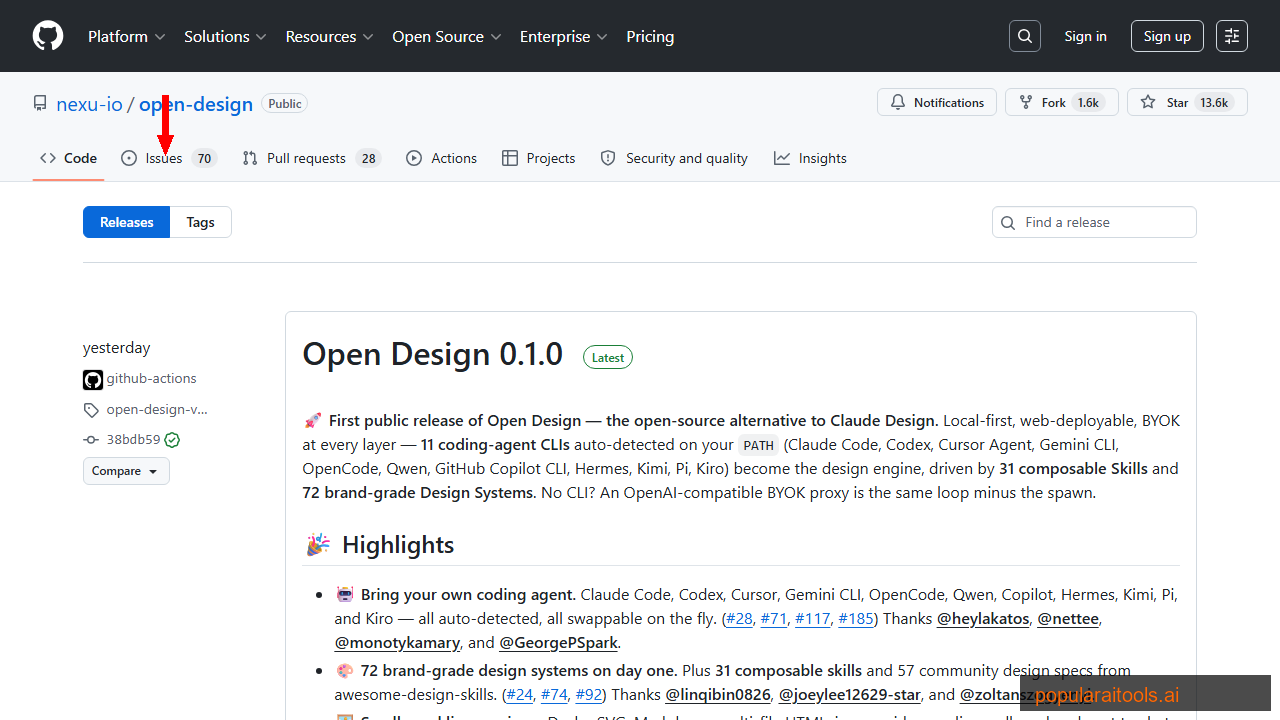The height and width of the screenshot is (720, 1280).
Task: Star the repository with Star button
Action: 1187,102
